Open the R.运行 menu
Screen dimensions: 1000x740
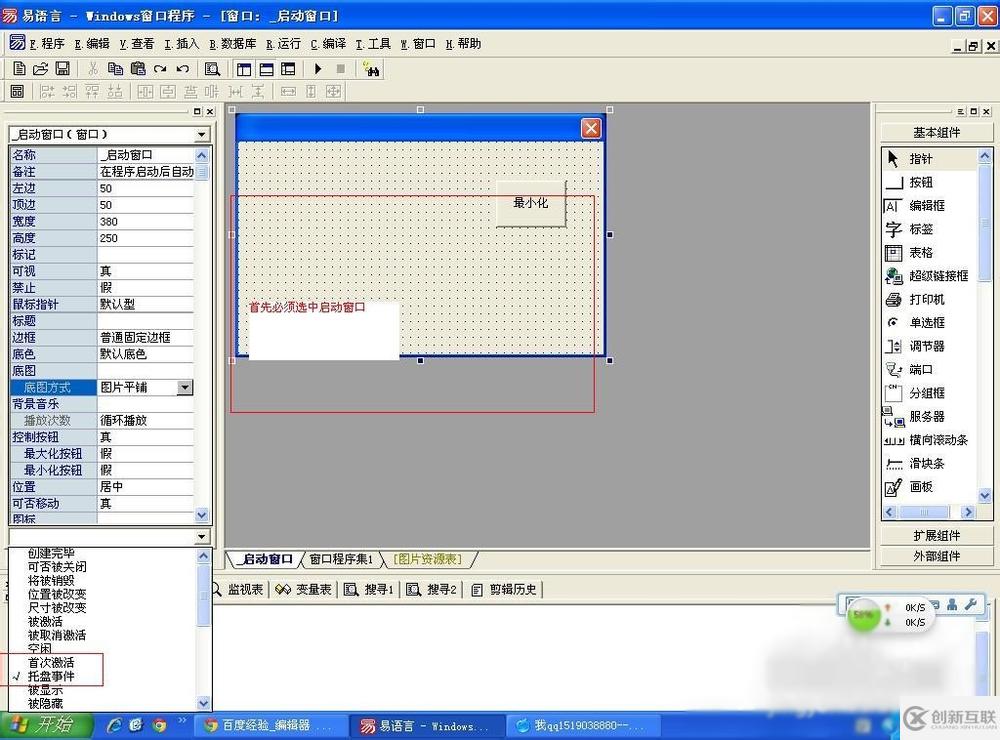[283, 43]
